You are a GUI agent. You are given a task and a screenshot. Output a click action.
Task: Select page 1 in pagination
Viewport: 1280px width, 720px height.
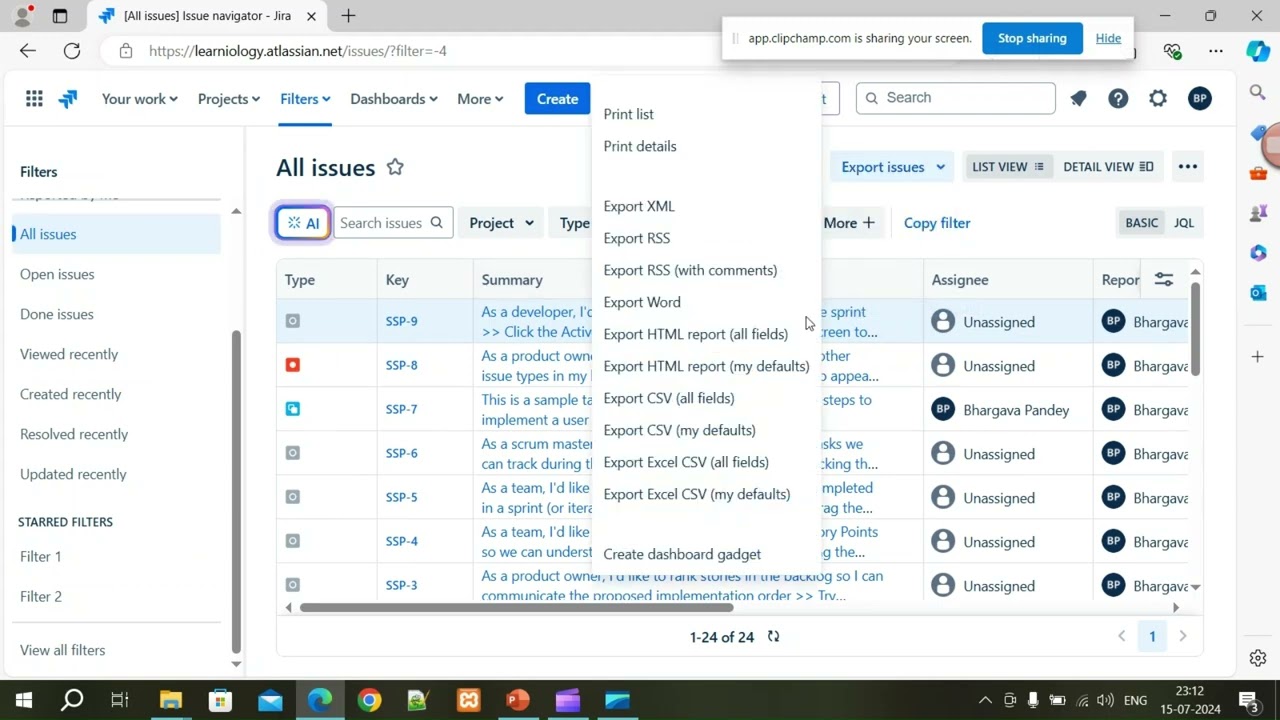pos(1152,636)
